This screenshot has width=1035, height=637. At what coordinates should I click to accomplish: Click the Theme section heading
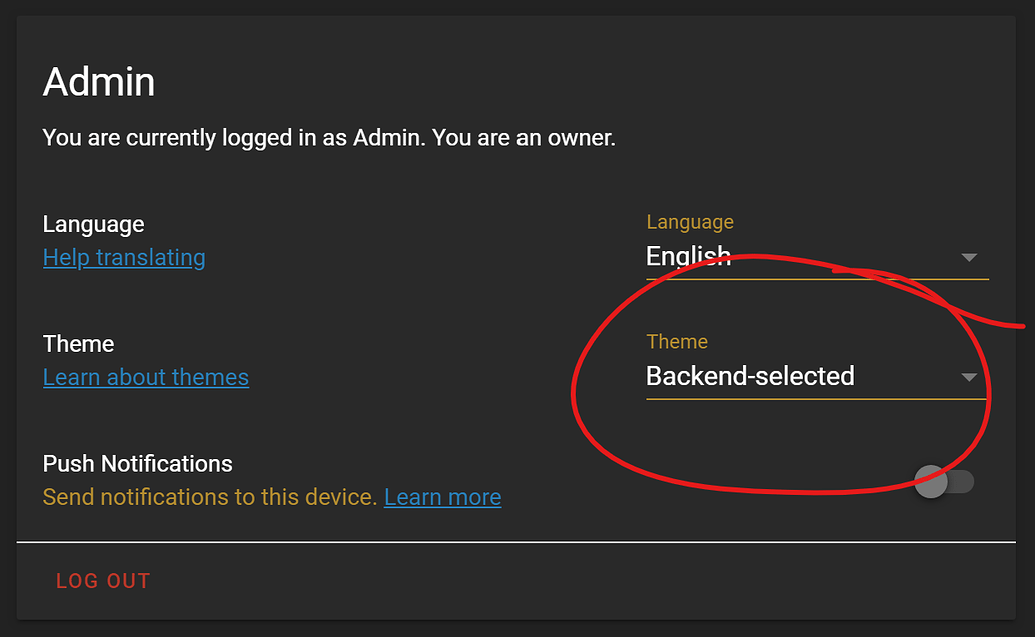[x=78, y=343]
